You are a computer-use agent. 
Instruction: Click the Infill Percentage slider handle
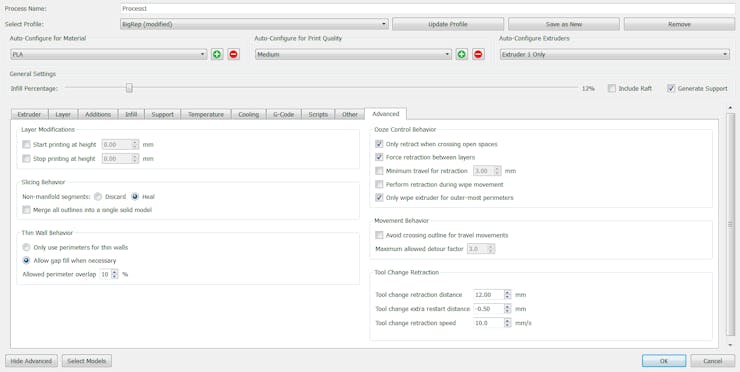(129, 88)
